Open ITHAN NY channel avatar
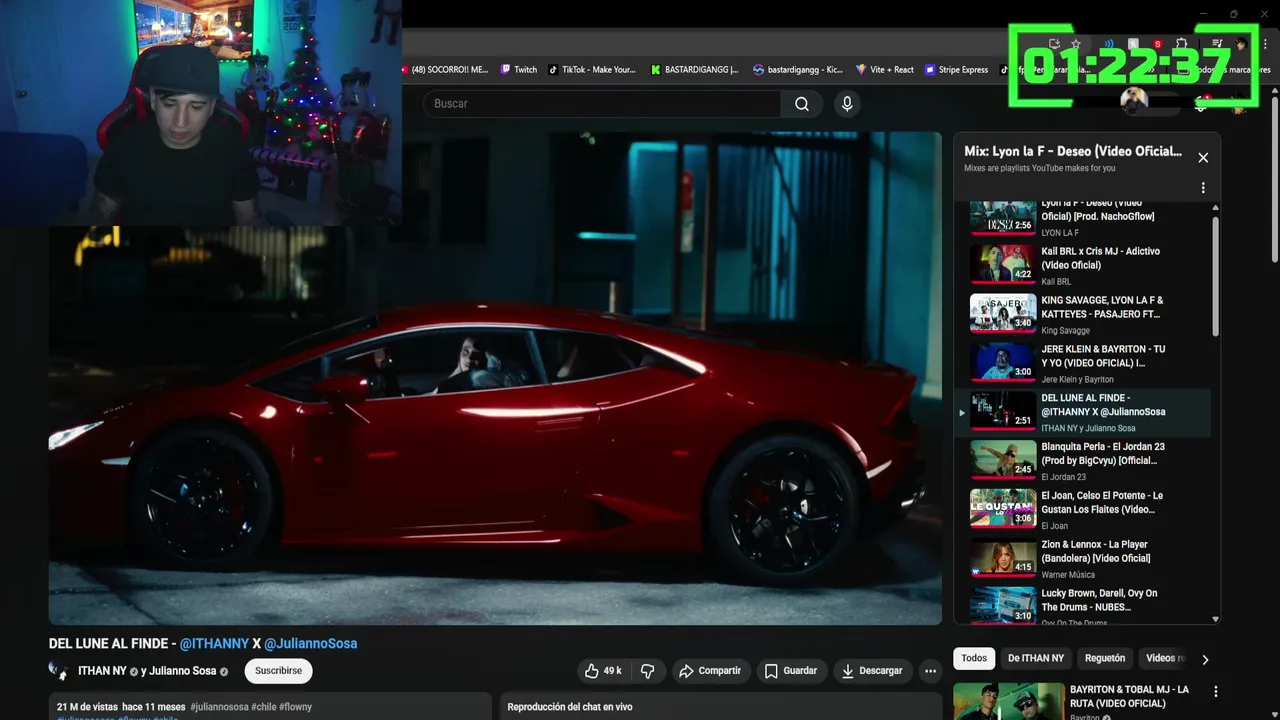The image size is (1280, 720). click(x=58, y=671)
